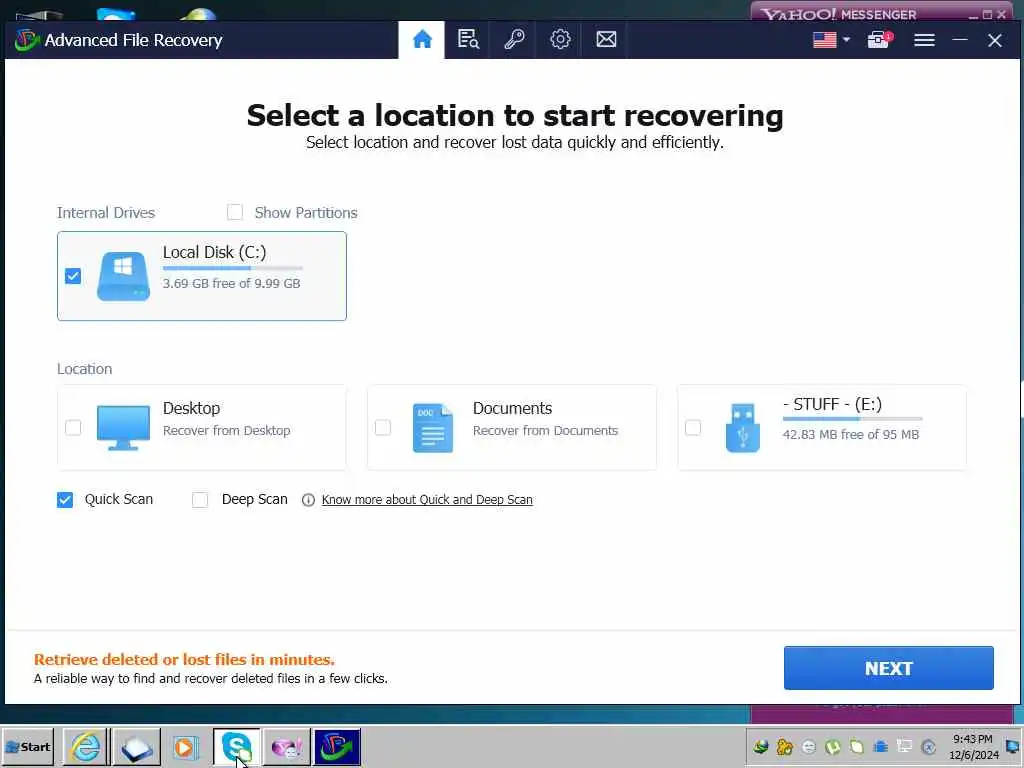The width and height of the screenshot is (1024, 768).
Task: Click the STUFF (E:) usage bar
Action: [852, 419]
